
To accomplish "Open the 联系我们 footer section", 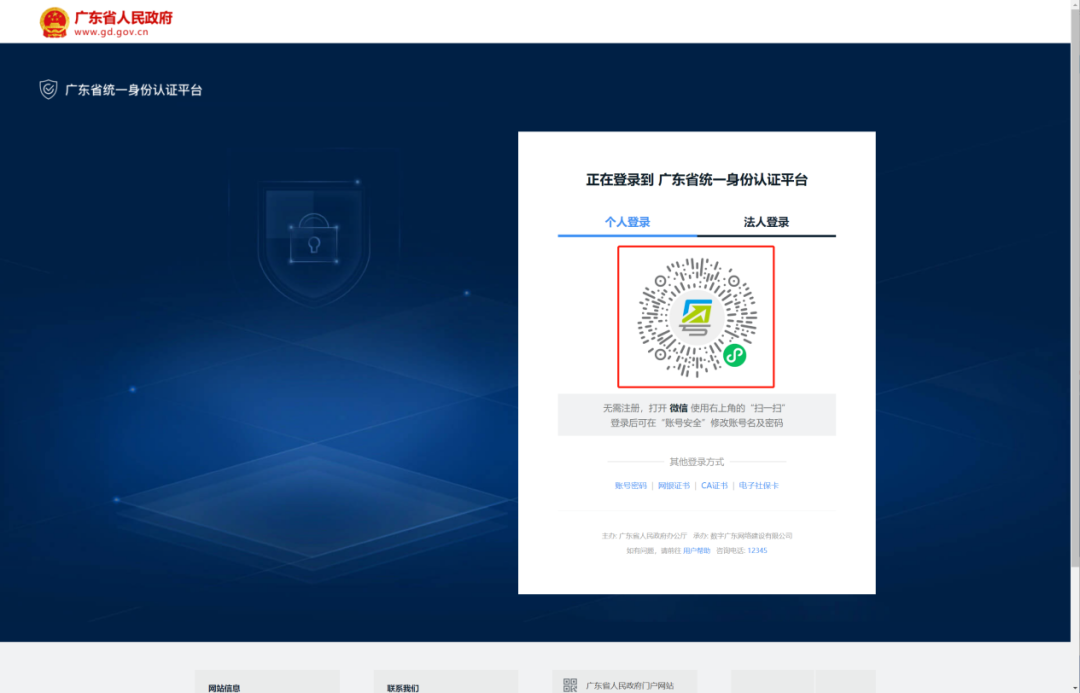I will 403,688.
